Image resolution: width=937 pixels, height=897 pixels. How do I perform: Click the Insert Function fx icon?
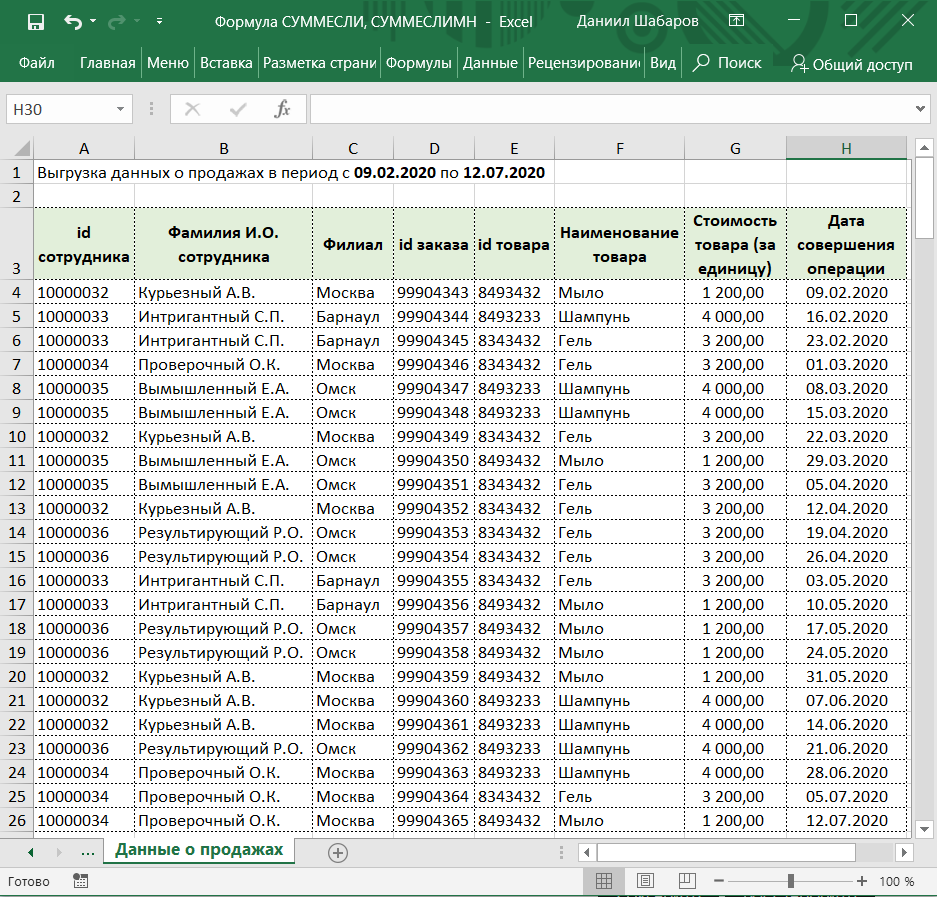tap(282, 109)
